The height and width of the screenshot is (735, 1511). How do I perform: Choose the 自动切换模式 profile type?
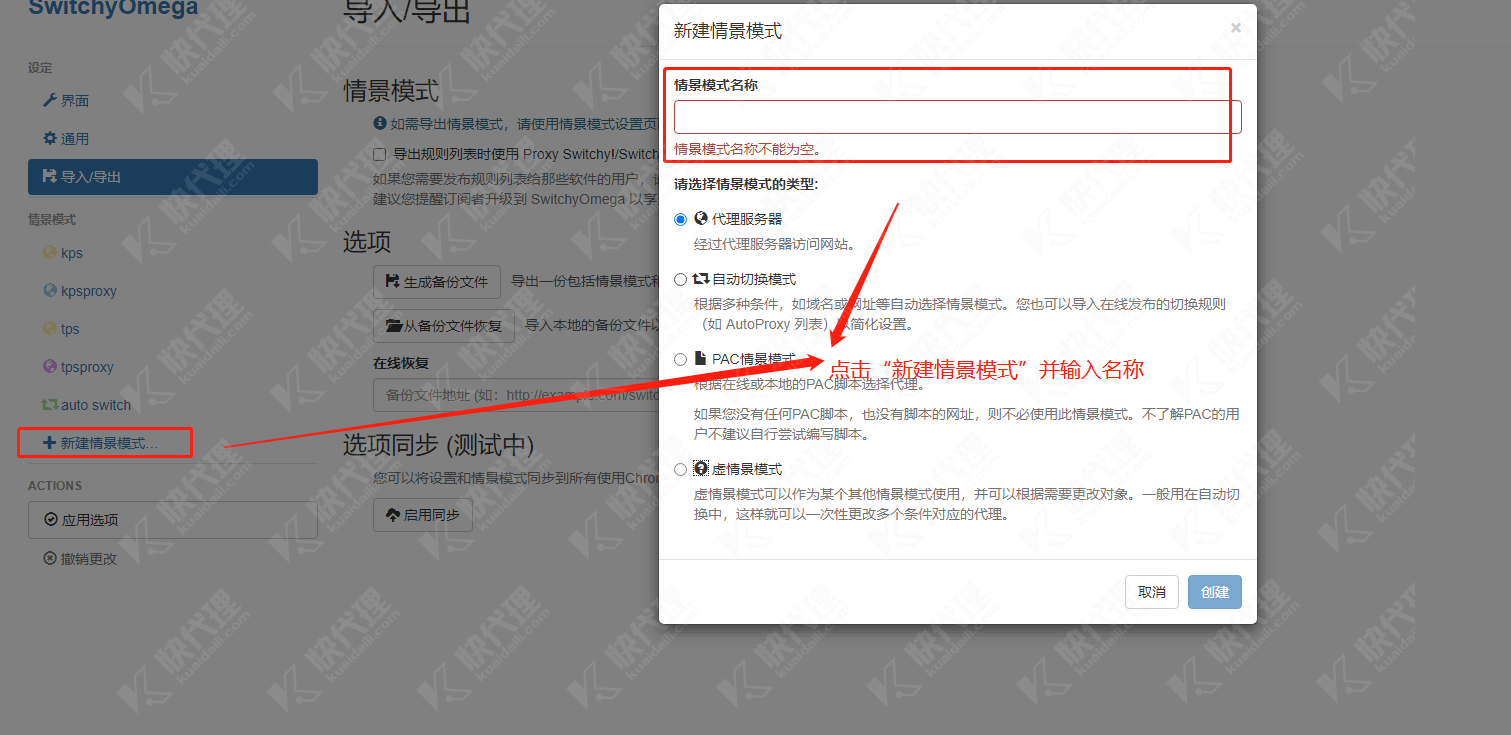tap(681, 279)
